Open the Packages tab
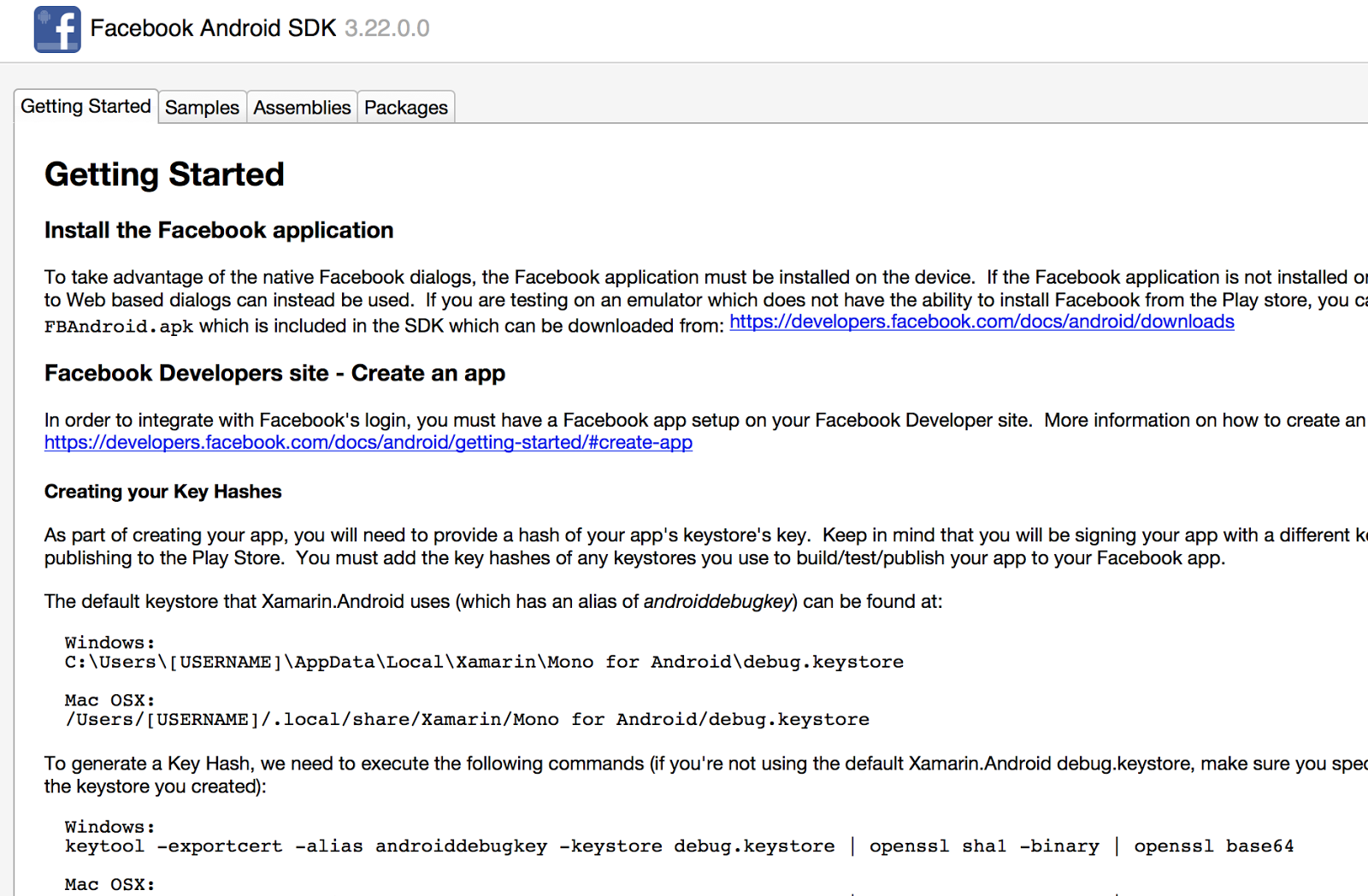1368x896 pixels. (405, 106)
